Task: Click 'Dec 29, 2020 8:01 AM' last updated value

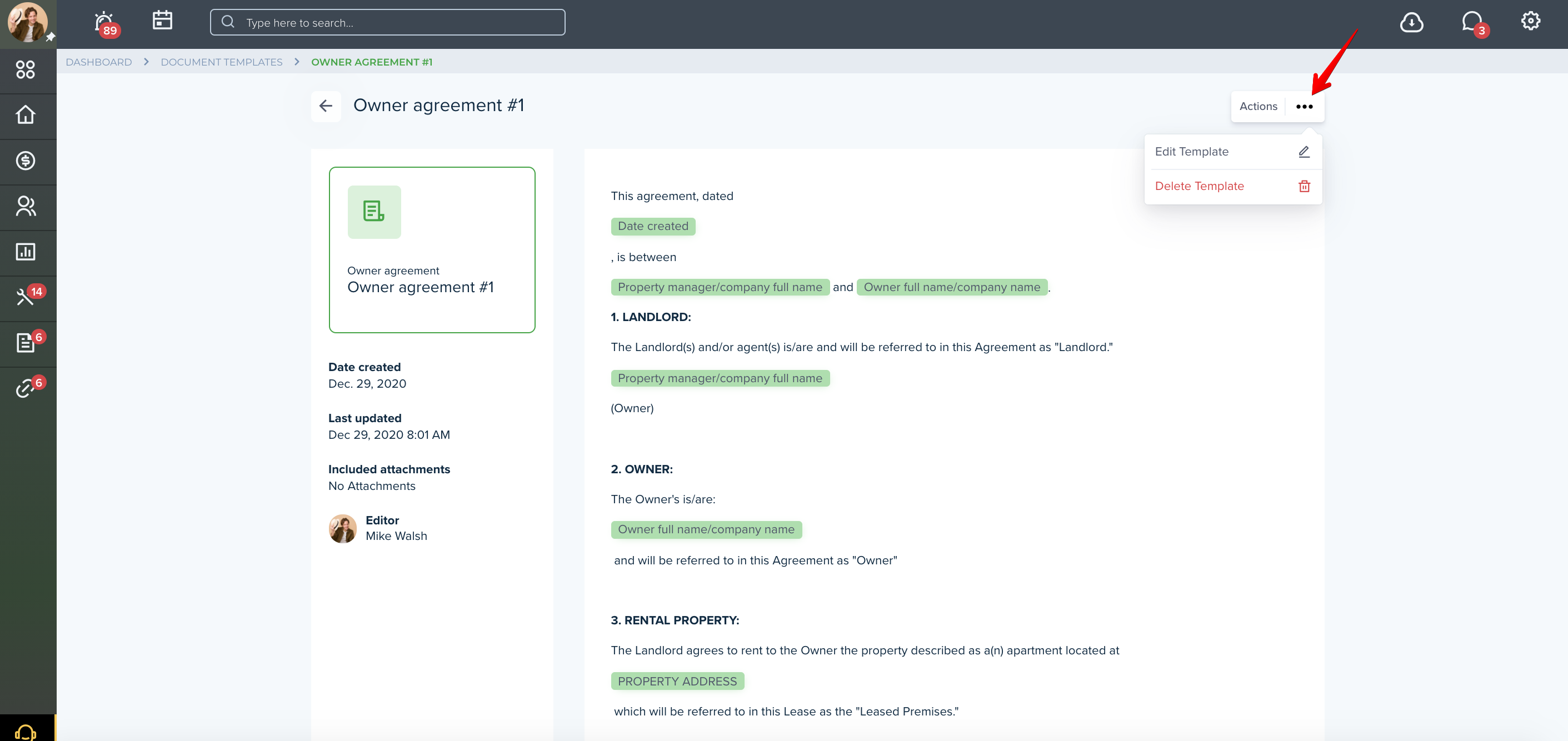Action: pos(389,435)
